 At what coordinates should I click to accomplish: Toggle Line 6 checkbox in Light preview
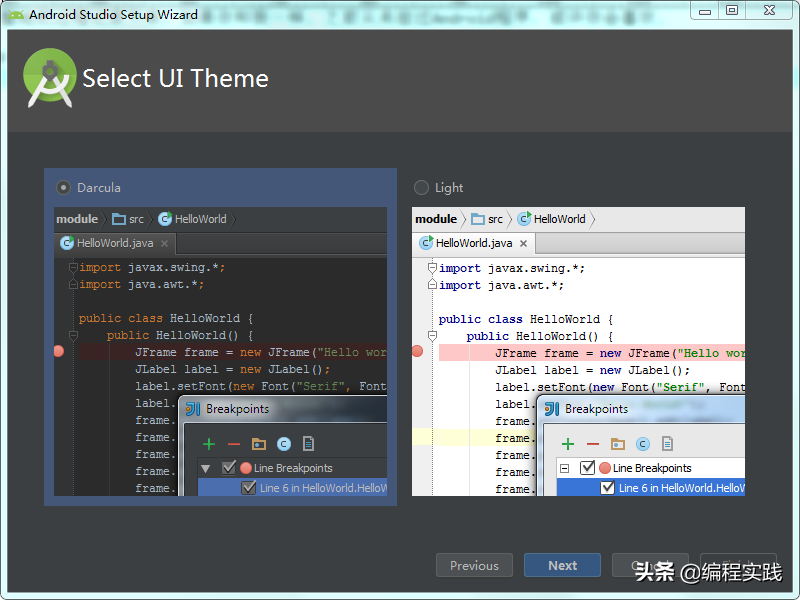pos(608,488)
